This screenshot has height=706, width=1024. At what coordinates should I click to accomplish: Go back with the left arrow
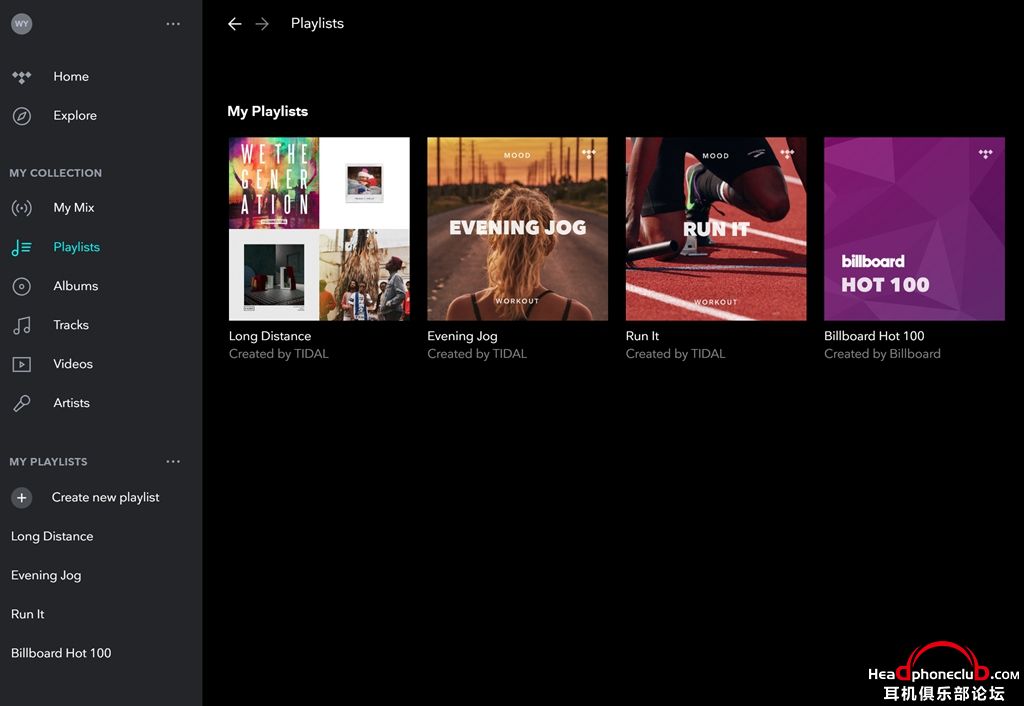[234, 24]
